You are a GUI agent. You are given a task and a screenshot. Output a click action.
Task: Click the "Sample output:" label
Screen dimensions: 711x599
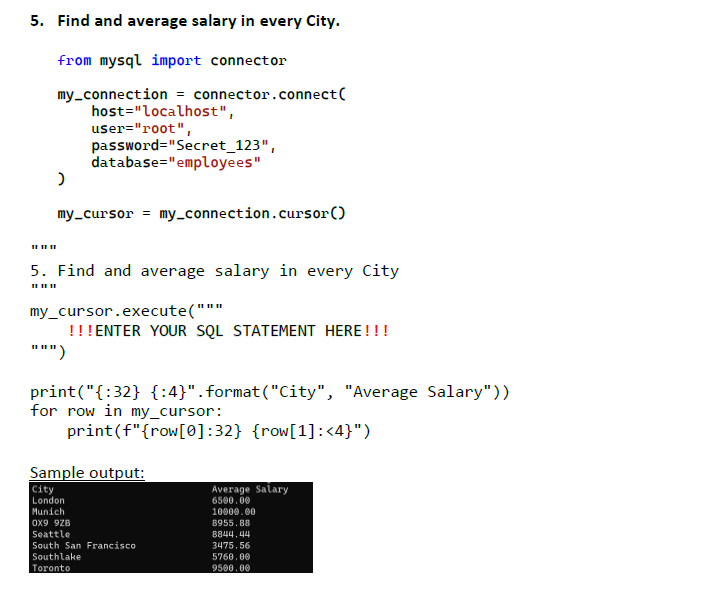tap(87, 472)
